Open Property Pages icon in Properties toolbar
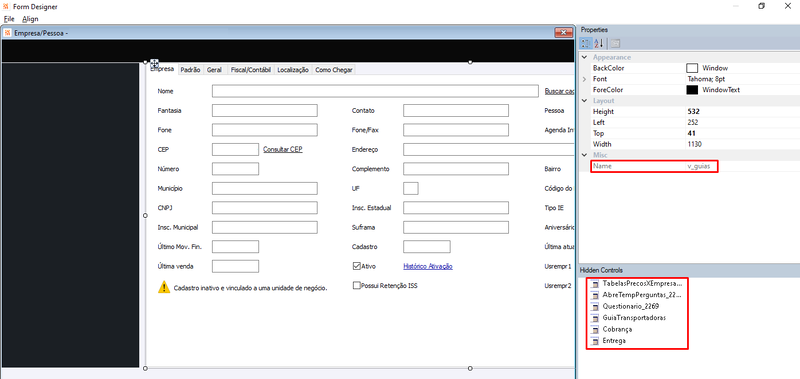This screenshot has height=379, width=800. [x=615, y=44]
